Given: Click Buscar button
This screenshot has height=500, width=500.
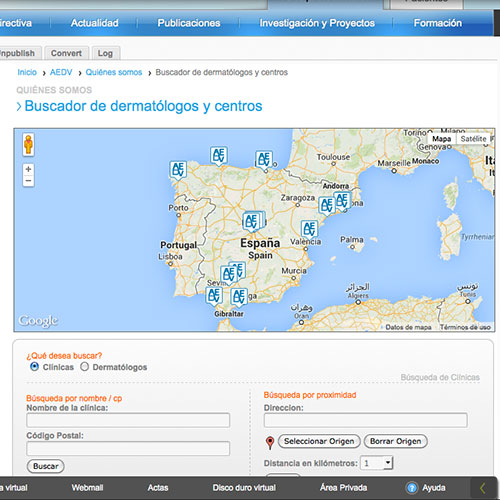Looking at the screenshot, I should pos(46,466).
